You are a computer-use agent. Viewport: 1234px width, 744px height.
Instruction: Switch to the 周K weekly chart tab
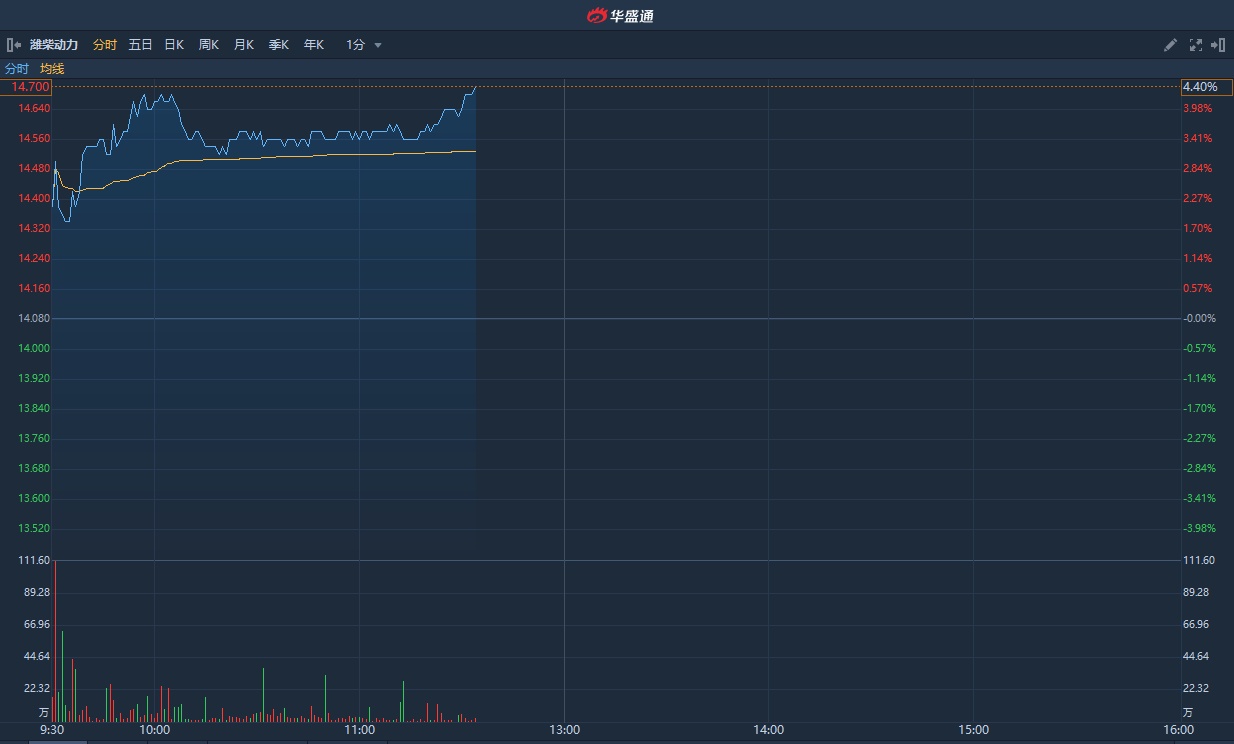coord(209,45)
